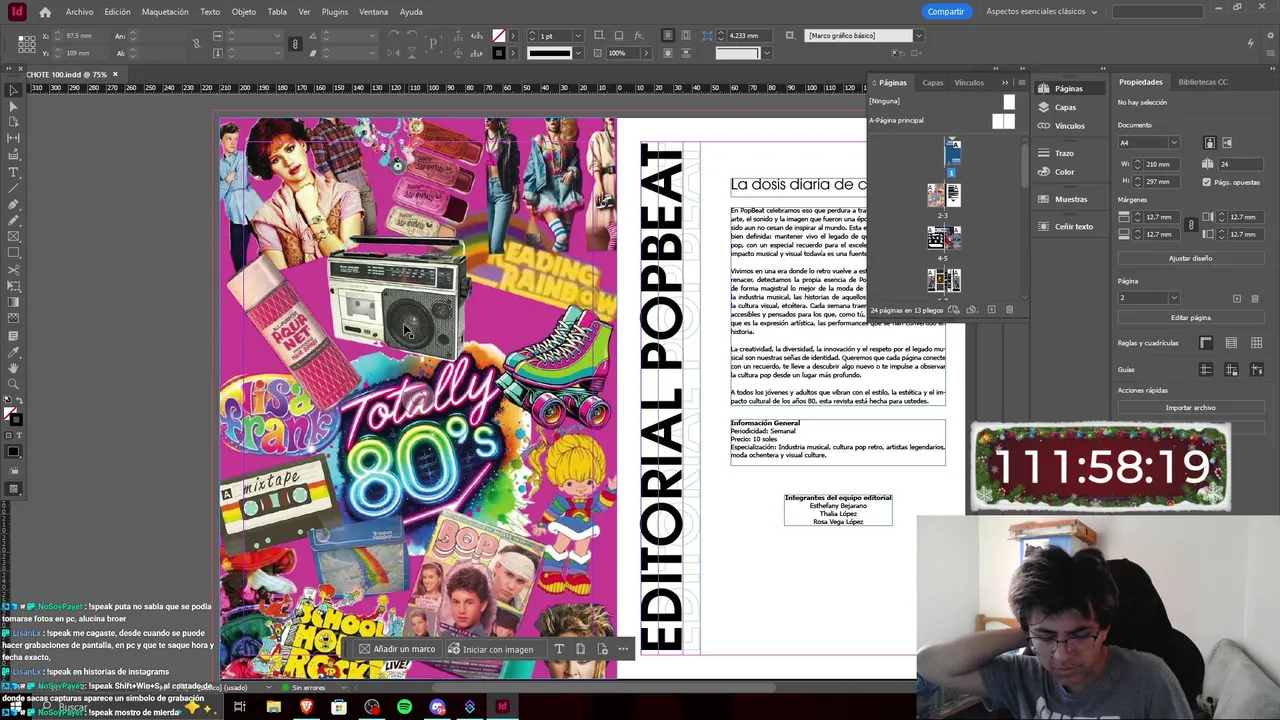The height and width of the screenshot is (720, 1280).
Task: Expand the fill swatch options arrow
Action: [512, 36]
